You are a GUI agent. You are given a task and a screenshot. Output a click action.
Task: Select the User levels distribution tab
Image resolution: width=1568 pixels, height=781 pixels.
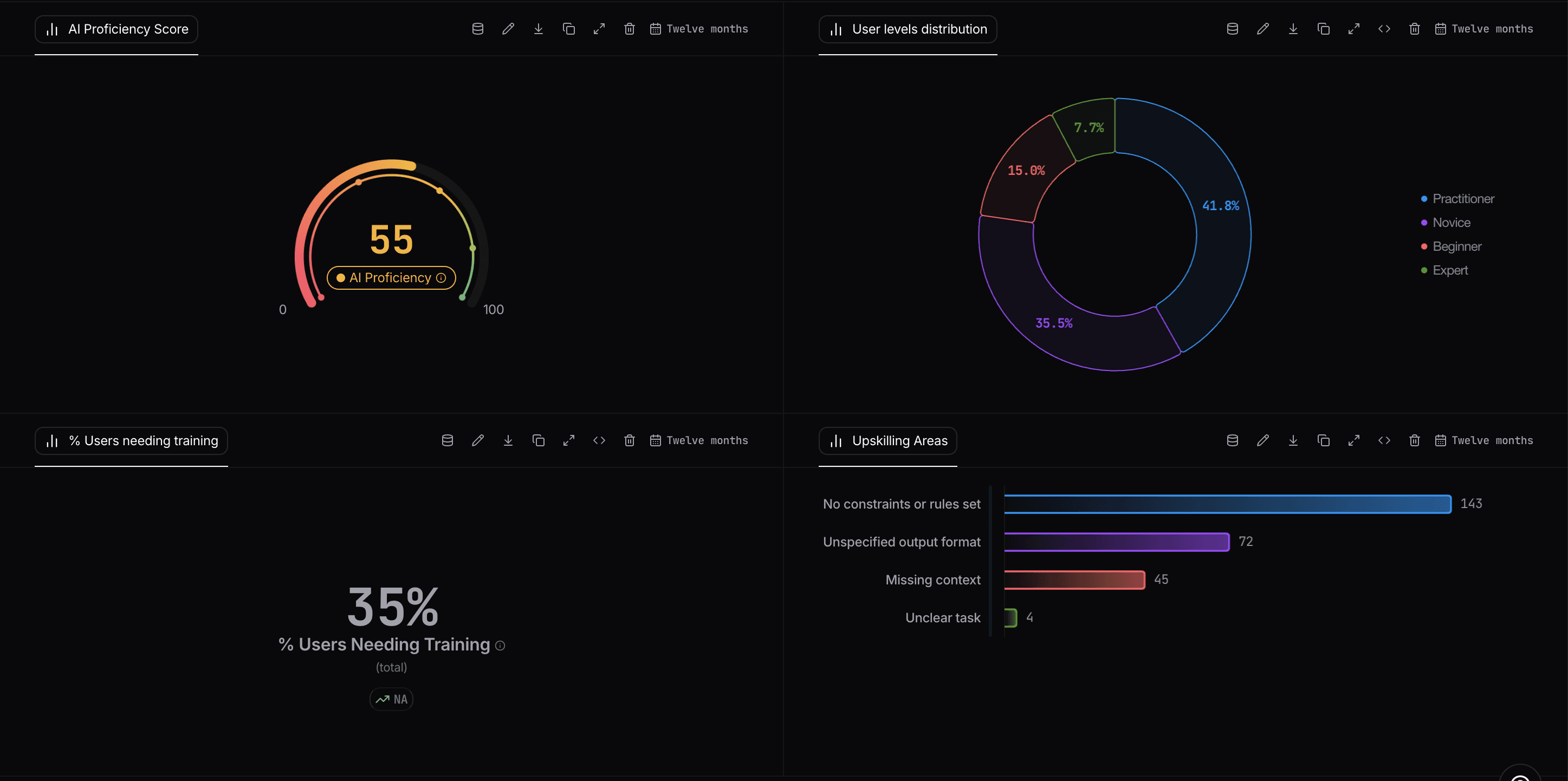coord(908,29)
